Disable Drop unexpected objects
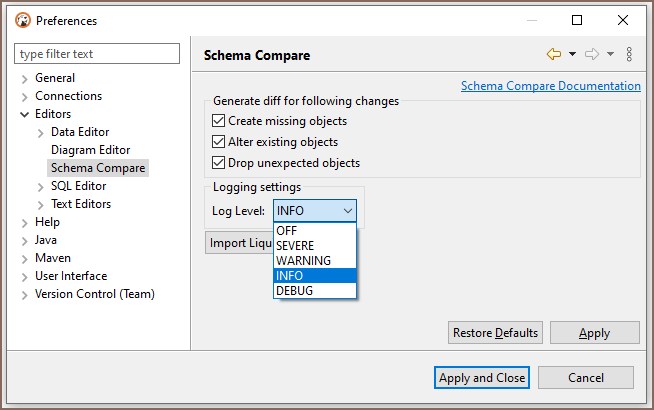 [219, 162]
